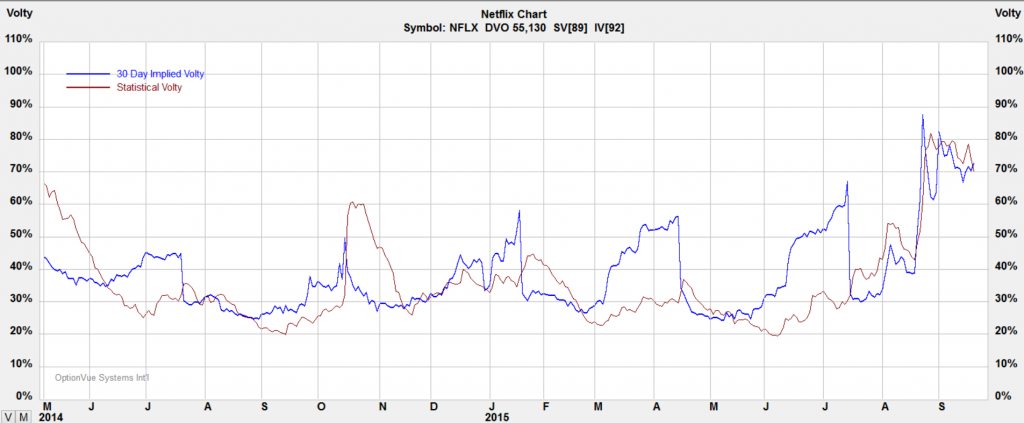
Task: Click the 20% label on right axis
Action: [x=1004, y=332]
